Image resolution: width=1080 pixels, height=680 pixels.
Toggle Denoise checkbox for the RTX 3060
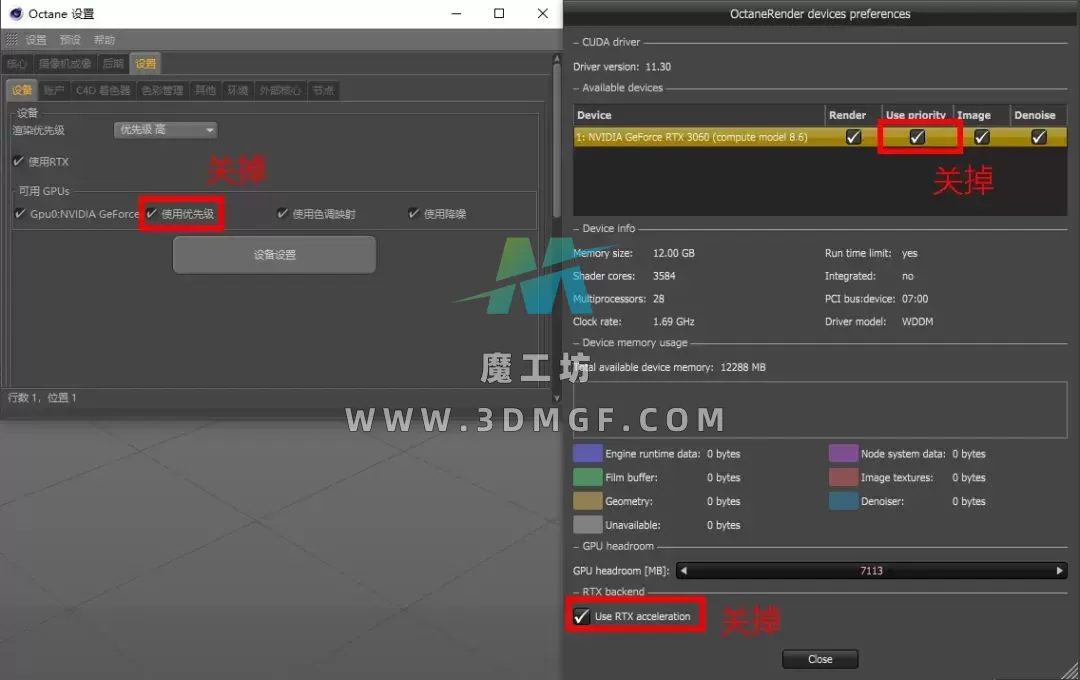pos(1039,137)
